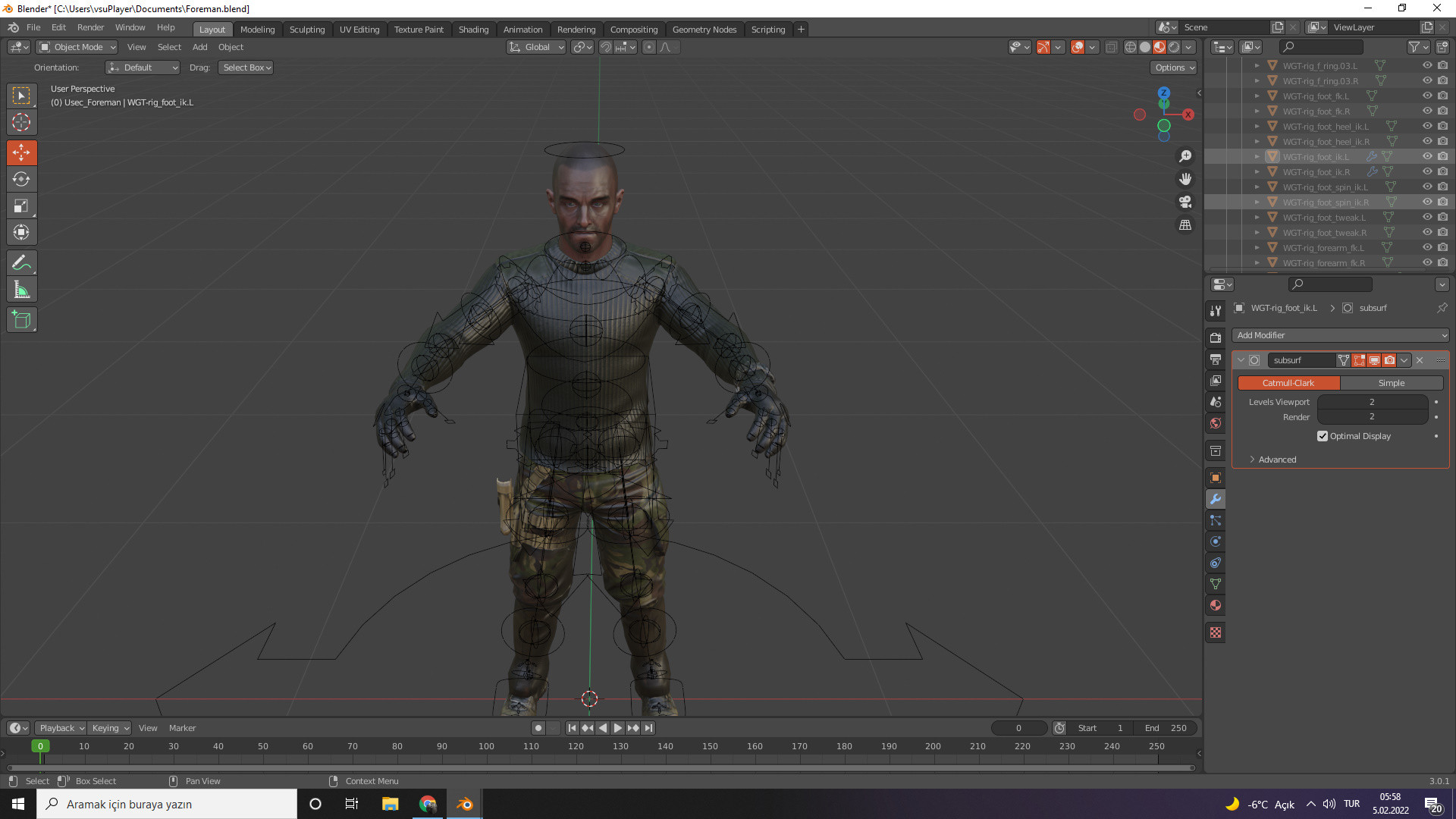Open the Particles properties tab
This screenshot has height=819, width=1456.
[x=1216, y=520]
